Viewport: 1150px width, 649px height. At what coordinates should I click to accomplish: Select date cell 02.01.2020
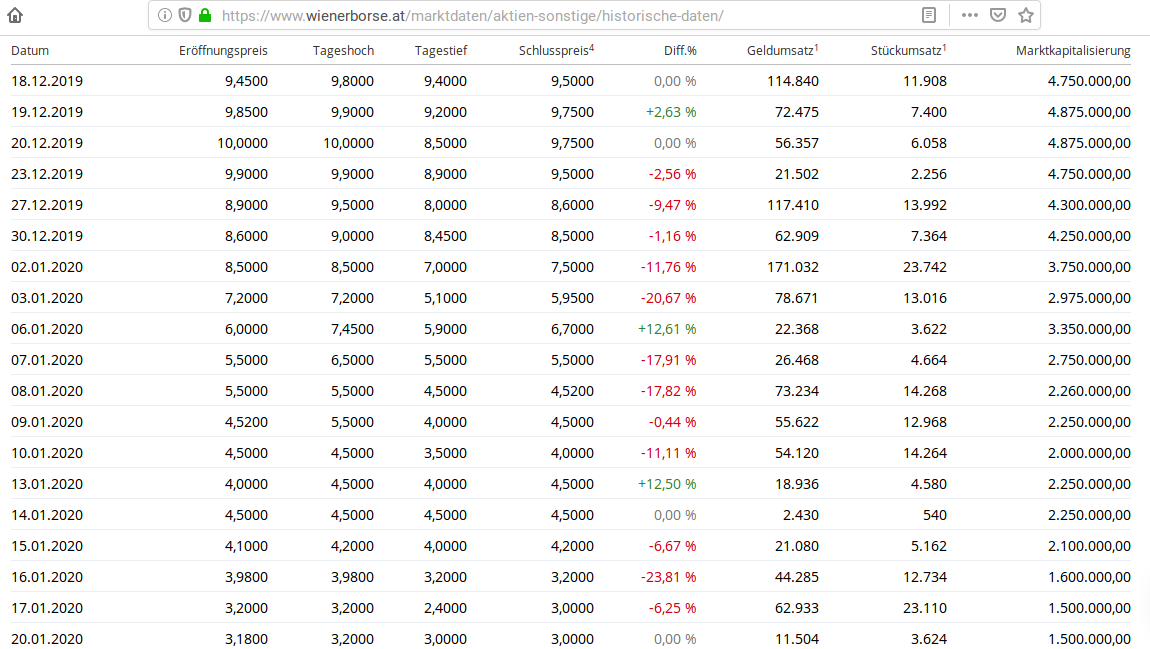coord(47,267)
